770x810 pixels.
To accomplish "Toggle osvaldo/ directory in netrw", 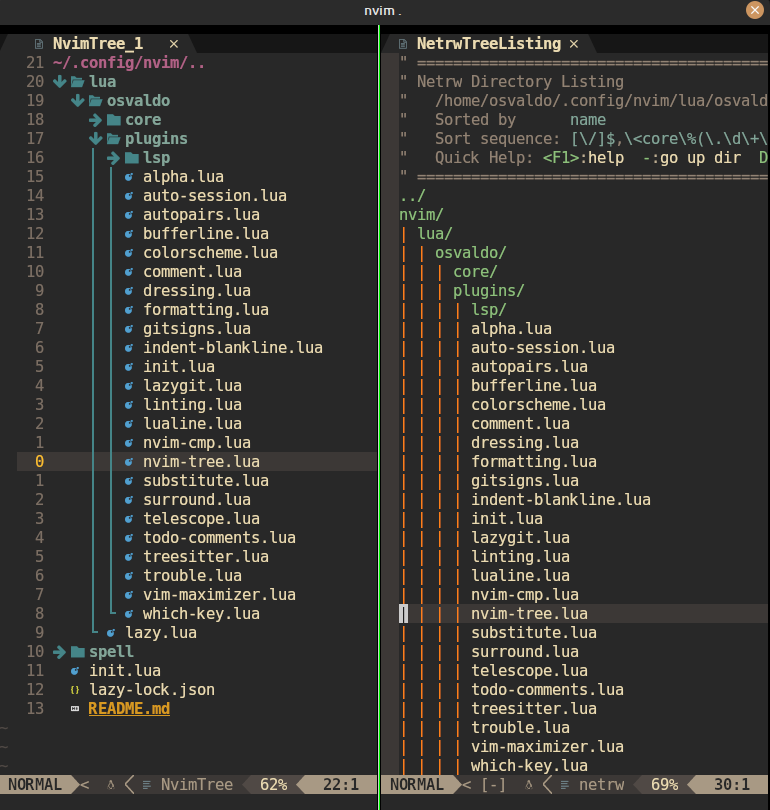I will click(470, 253).
